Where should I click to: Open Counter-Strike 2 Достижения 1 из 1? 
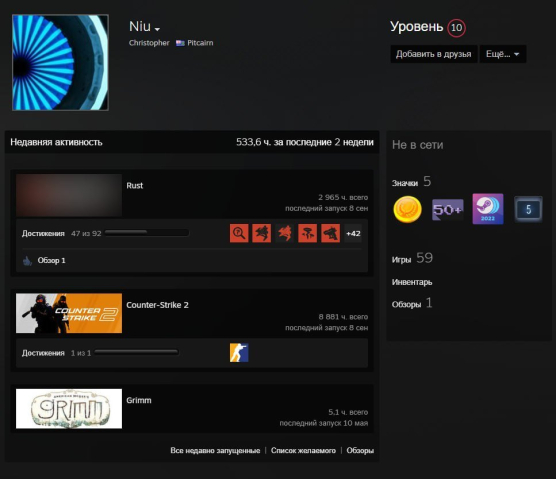click(x=56, y=353)
